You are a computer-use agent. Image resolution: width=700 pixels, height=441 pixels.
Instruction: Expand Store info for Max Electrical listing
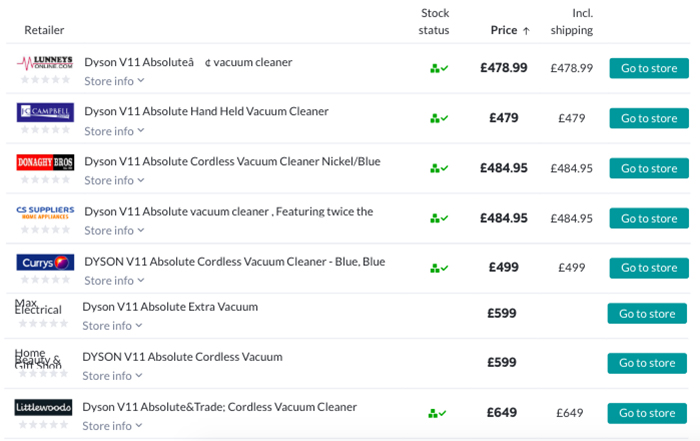point(112,326)
